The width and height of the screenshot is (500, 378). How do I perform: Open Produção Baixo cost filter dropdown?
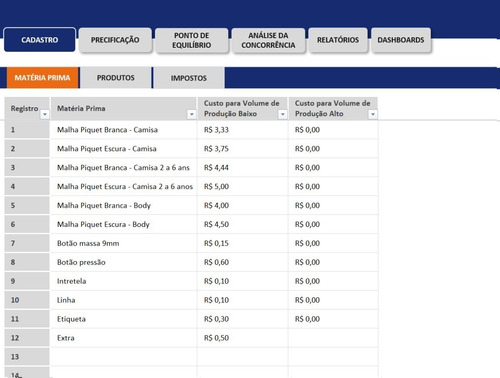click(283, 114)
